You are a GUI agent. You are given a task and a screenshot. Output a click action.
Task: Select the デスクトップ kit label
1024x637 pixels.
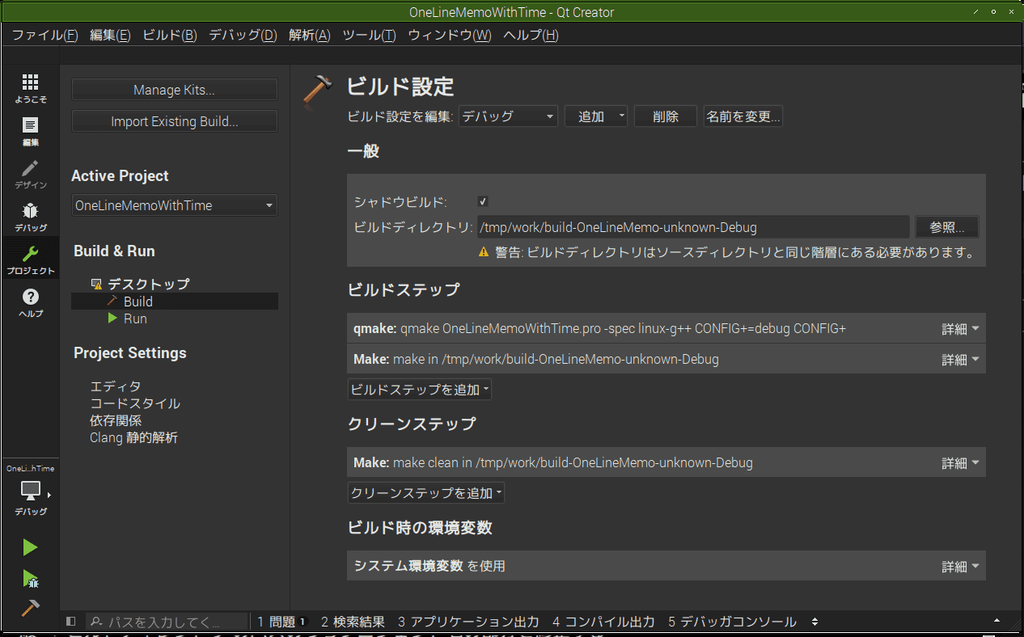point(148,284)
